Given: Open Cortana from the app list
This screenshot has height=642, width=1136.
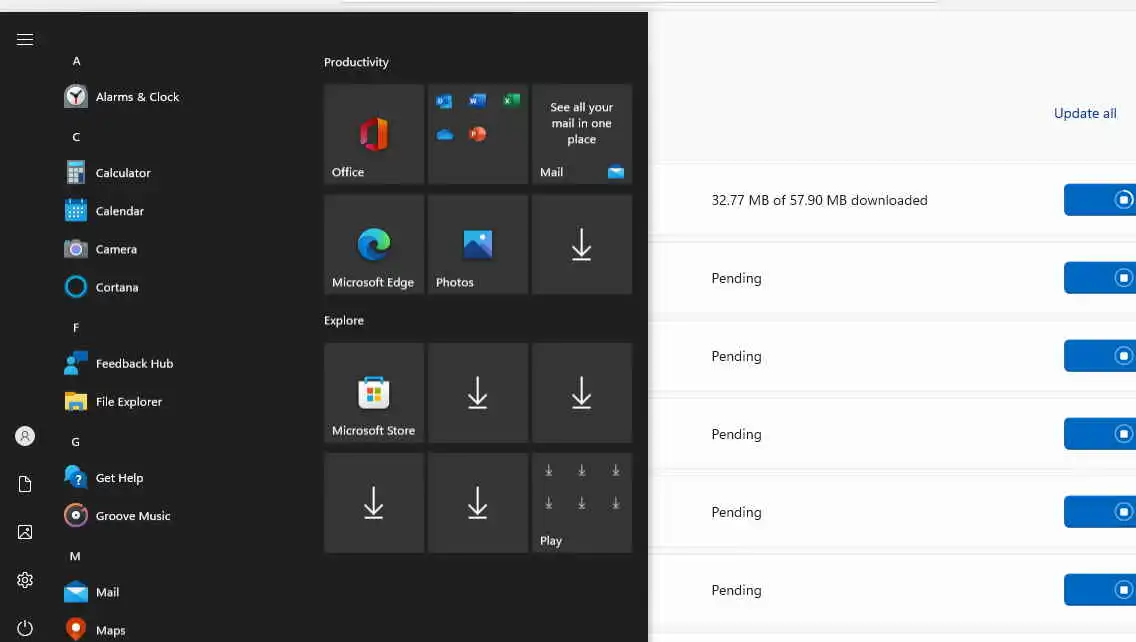Looking at the screenshot, I should tap(101, 287).
